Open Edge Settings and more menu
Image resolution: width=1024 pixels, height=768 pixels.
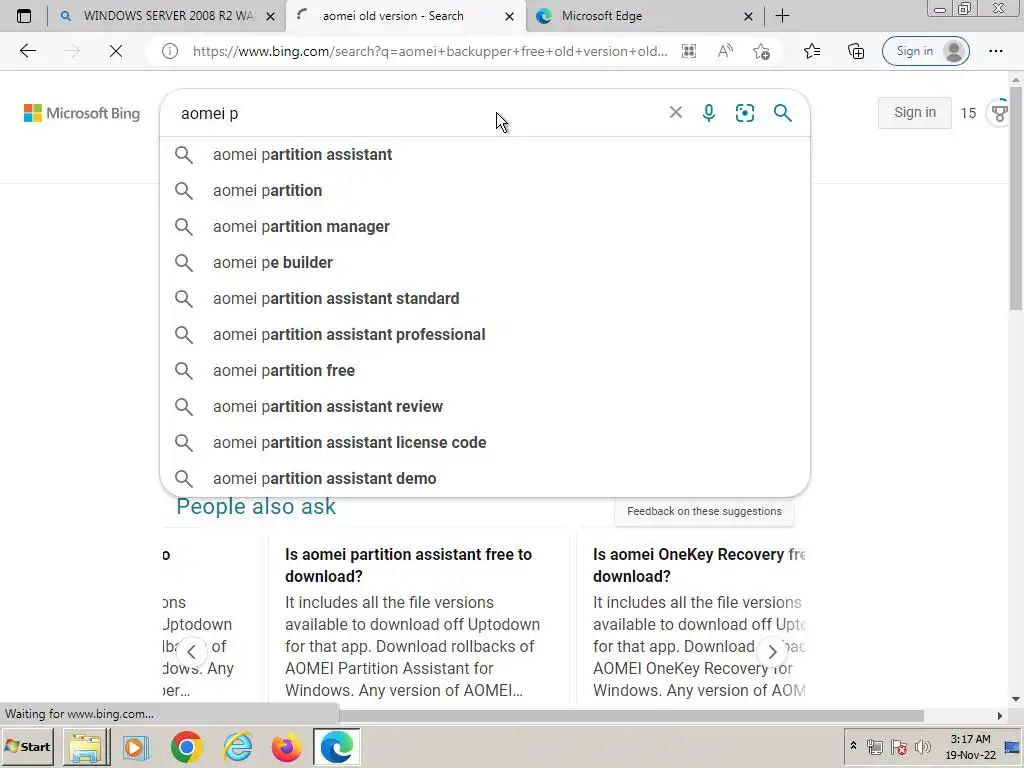point(996,51)
